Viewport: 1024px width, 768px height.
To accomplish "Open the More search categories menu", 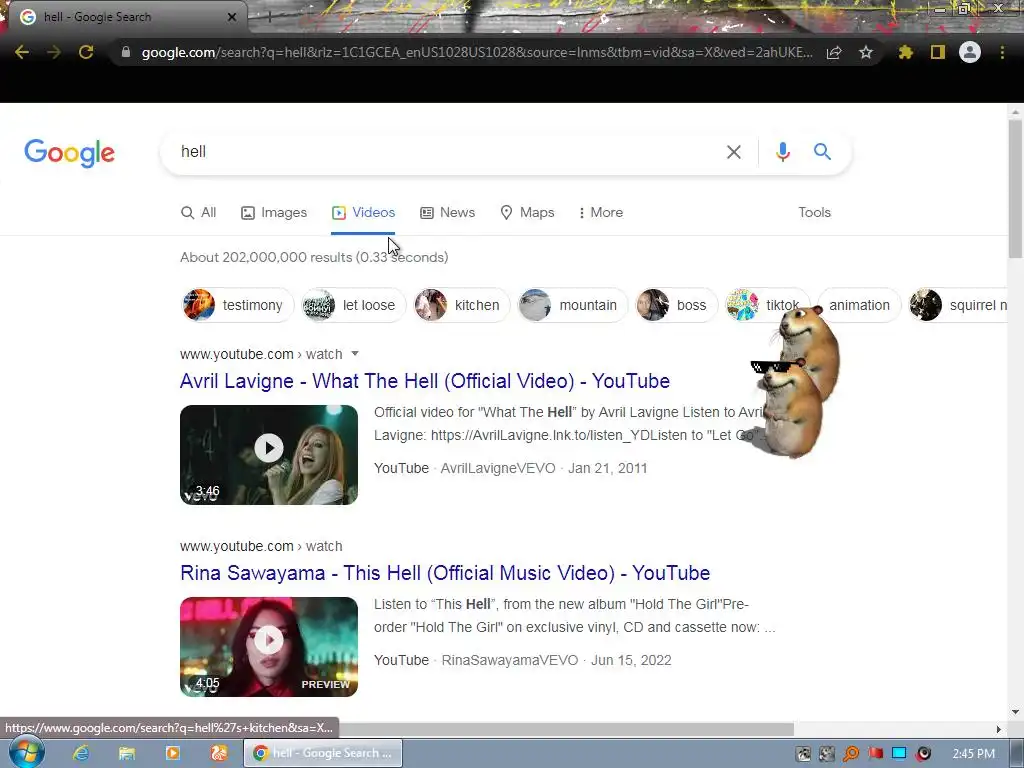I will 601,212.
